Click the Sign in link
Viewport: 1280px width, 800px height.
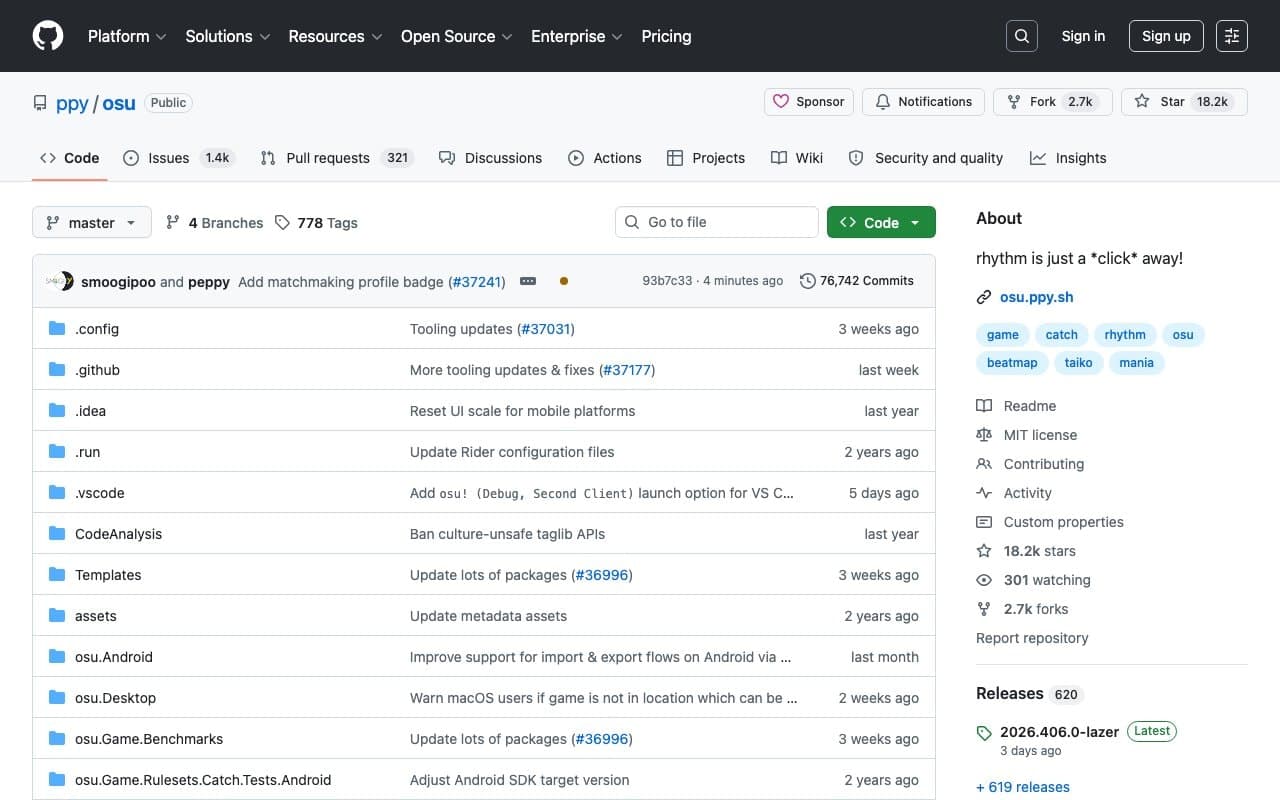pyautogui.click(x=1083, y=36)
